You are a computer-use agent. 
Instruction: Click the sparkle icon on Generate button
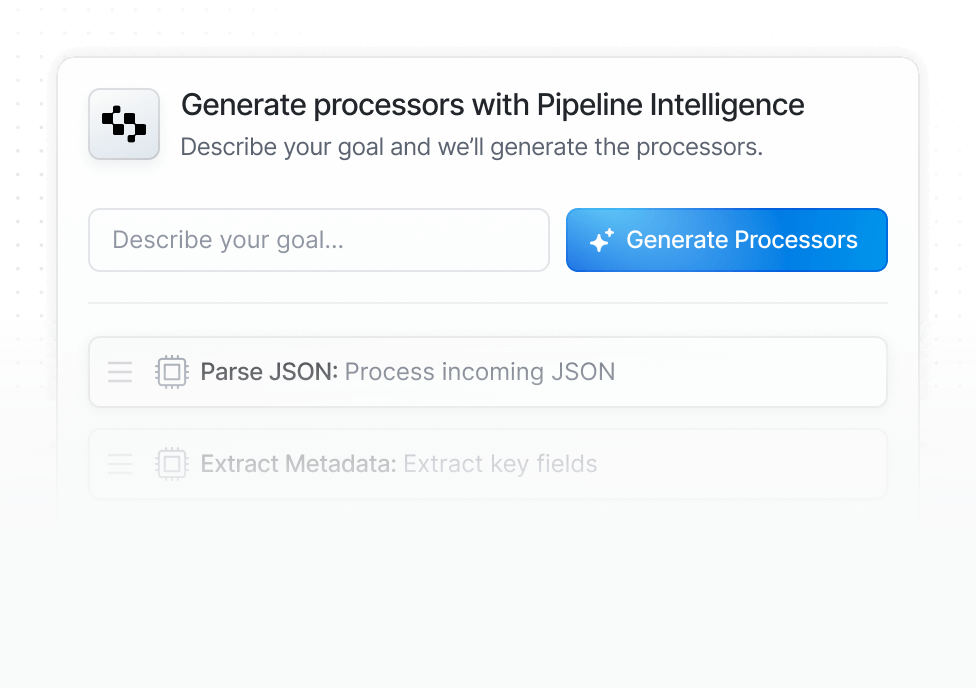click(601, 240)
